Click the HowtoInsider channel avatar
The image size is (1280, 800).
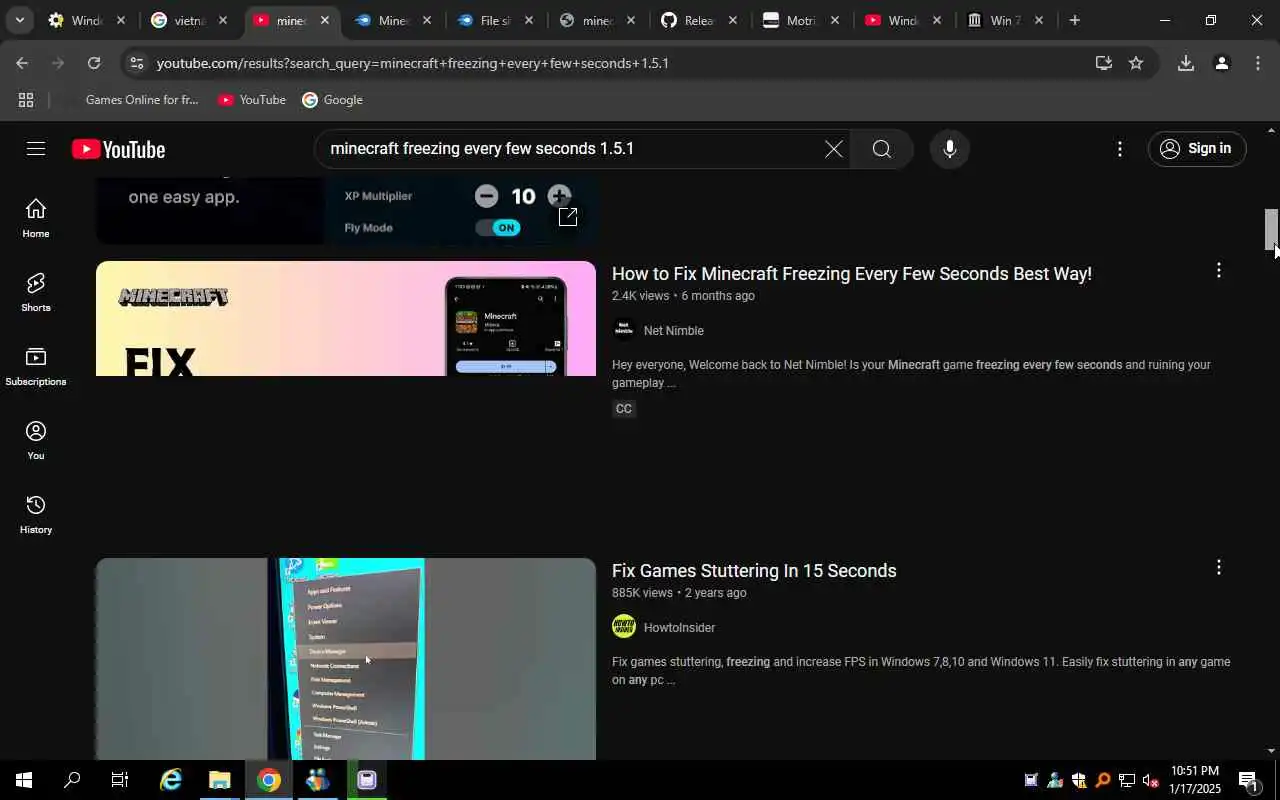(x=624, y=627)
